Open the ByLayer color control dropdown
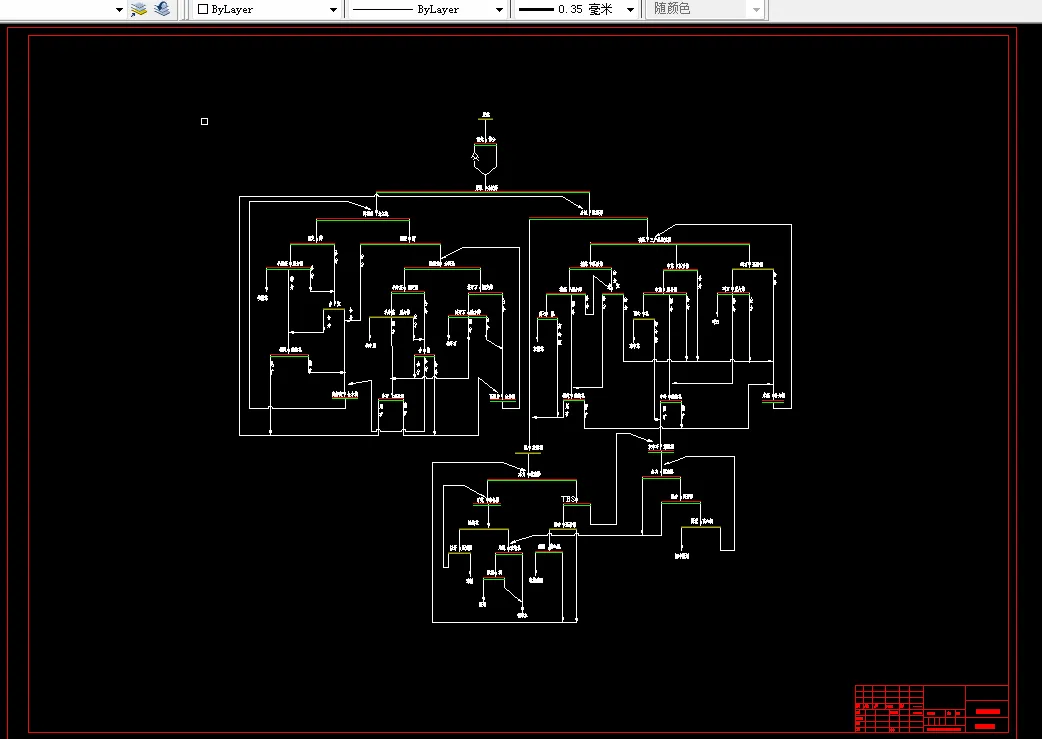The width and height of the screenshot is (1042, 739). [x=267, y=9]
